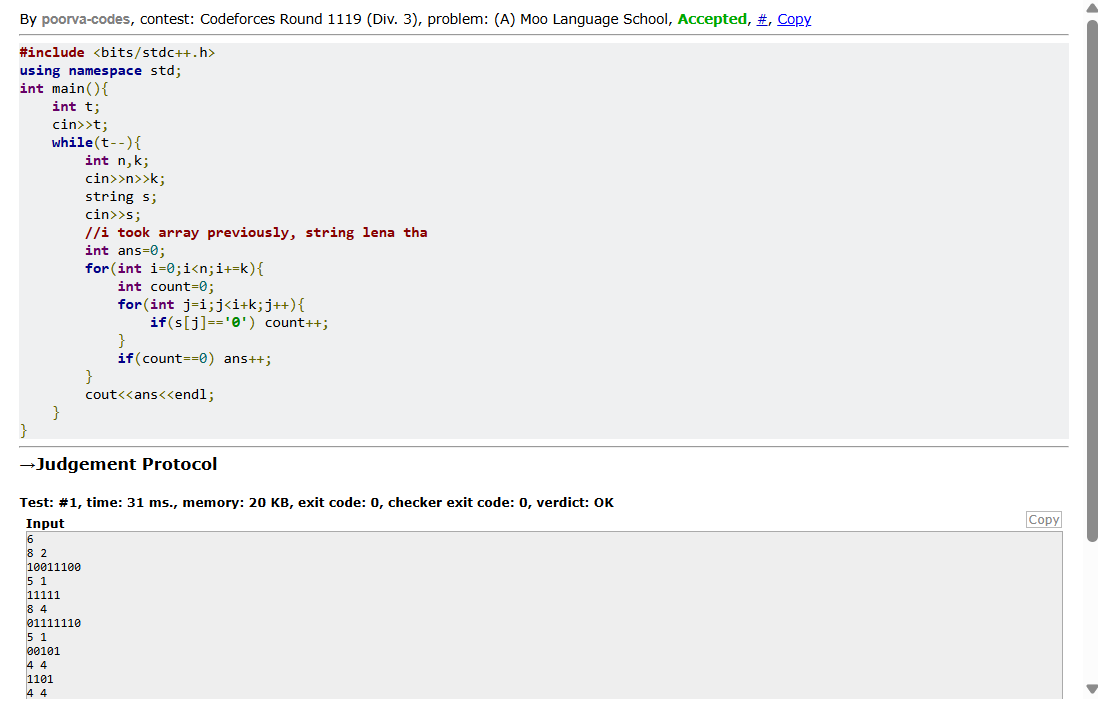1098x713 pixels.
Task: Click the 'int n,k;' declaration line
Action: point(117,161)
